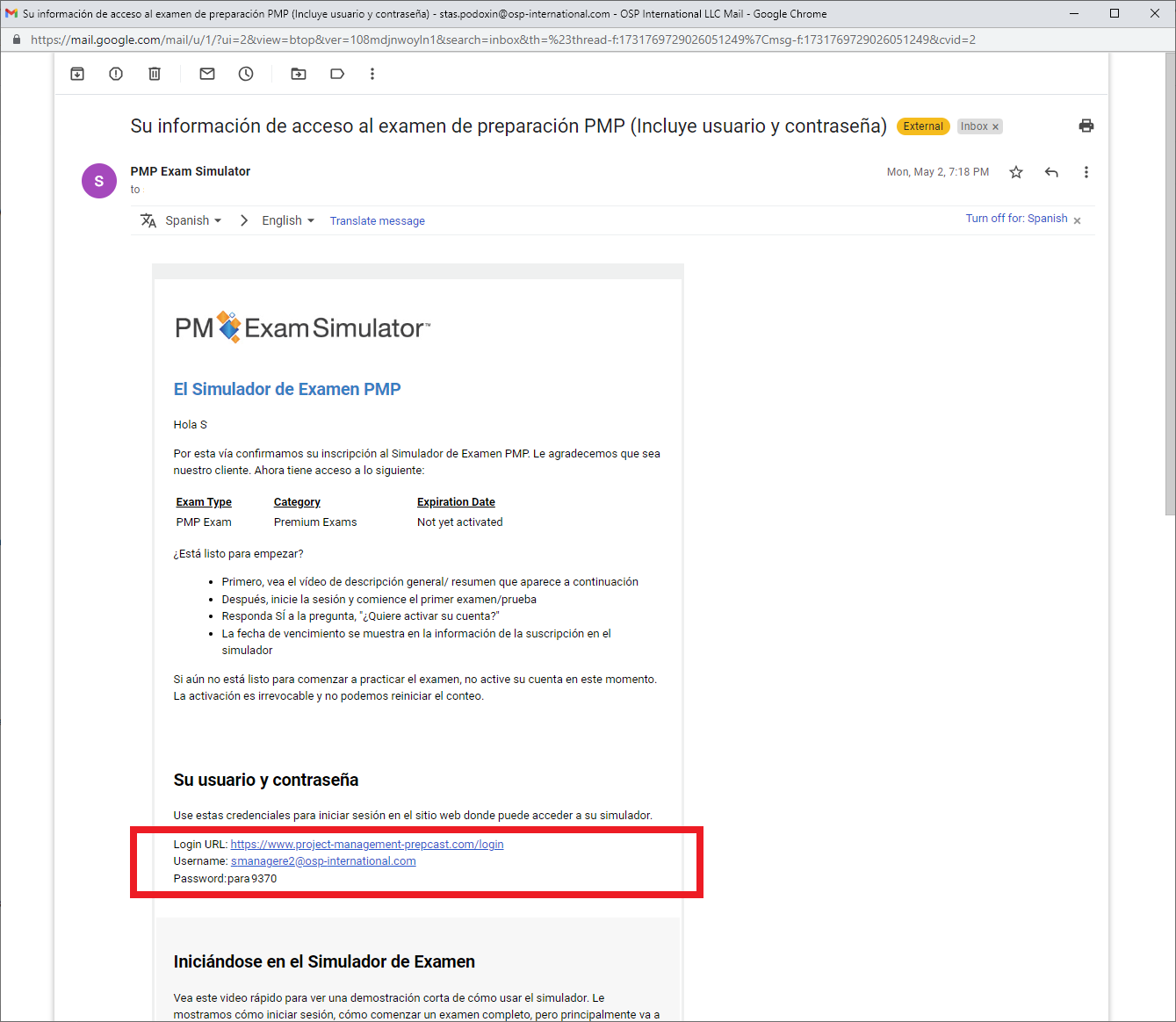Click the 'Expiration Date' column header

click(x=456, y=502)
